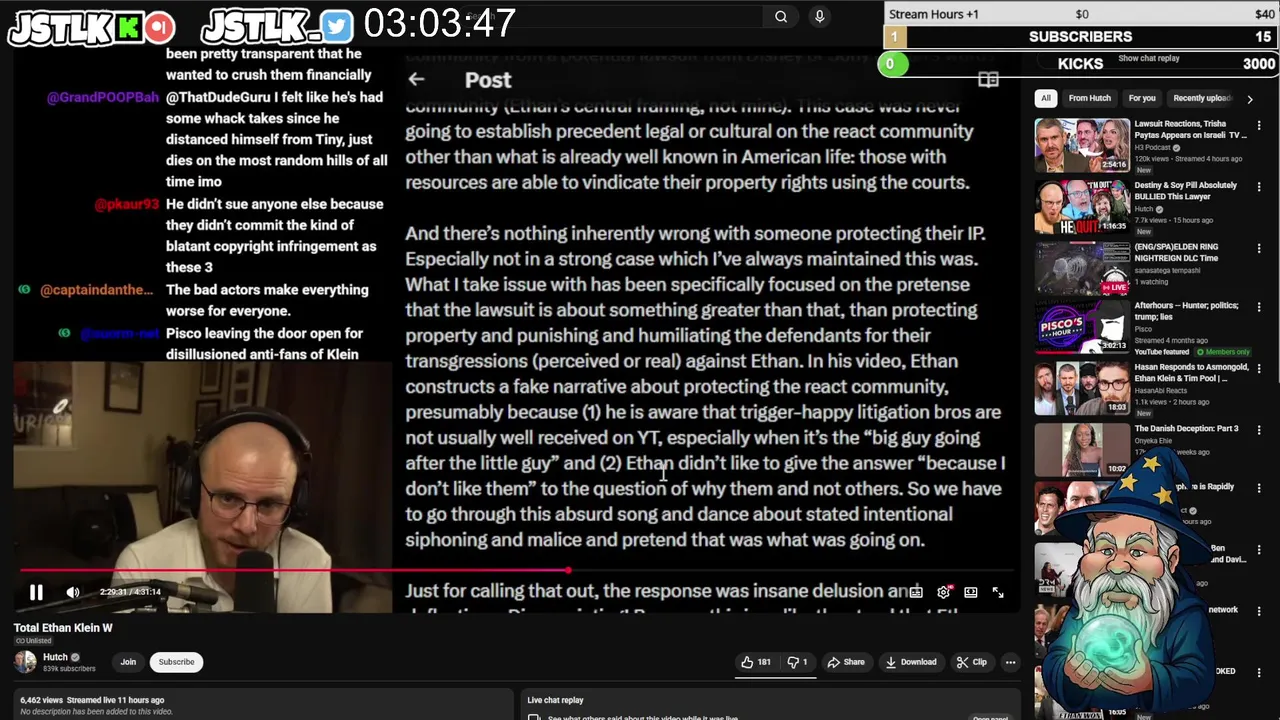Select the All filter chip
Viewport: 1280px width, 720px height.
tap(1046, 98)
